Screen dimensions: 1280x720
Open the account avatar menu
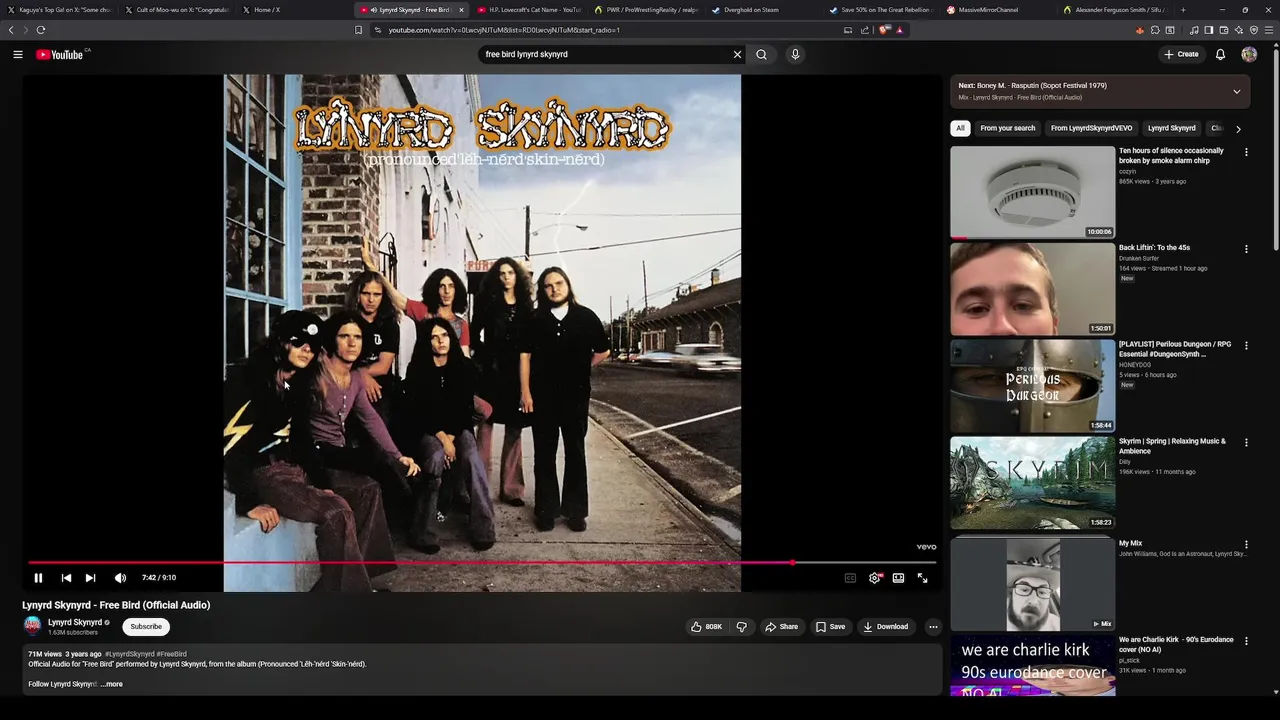click(x=1249, y=54)
